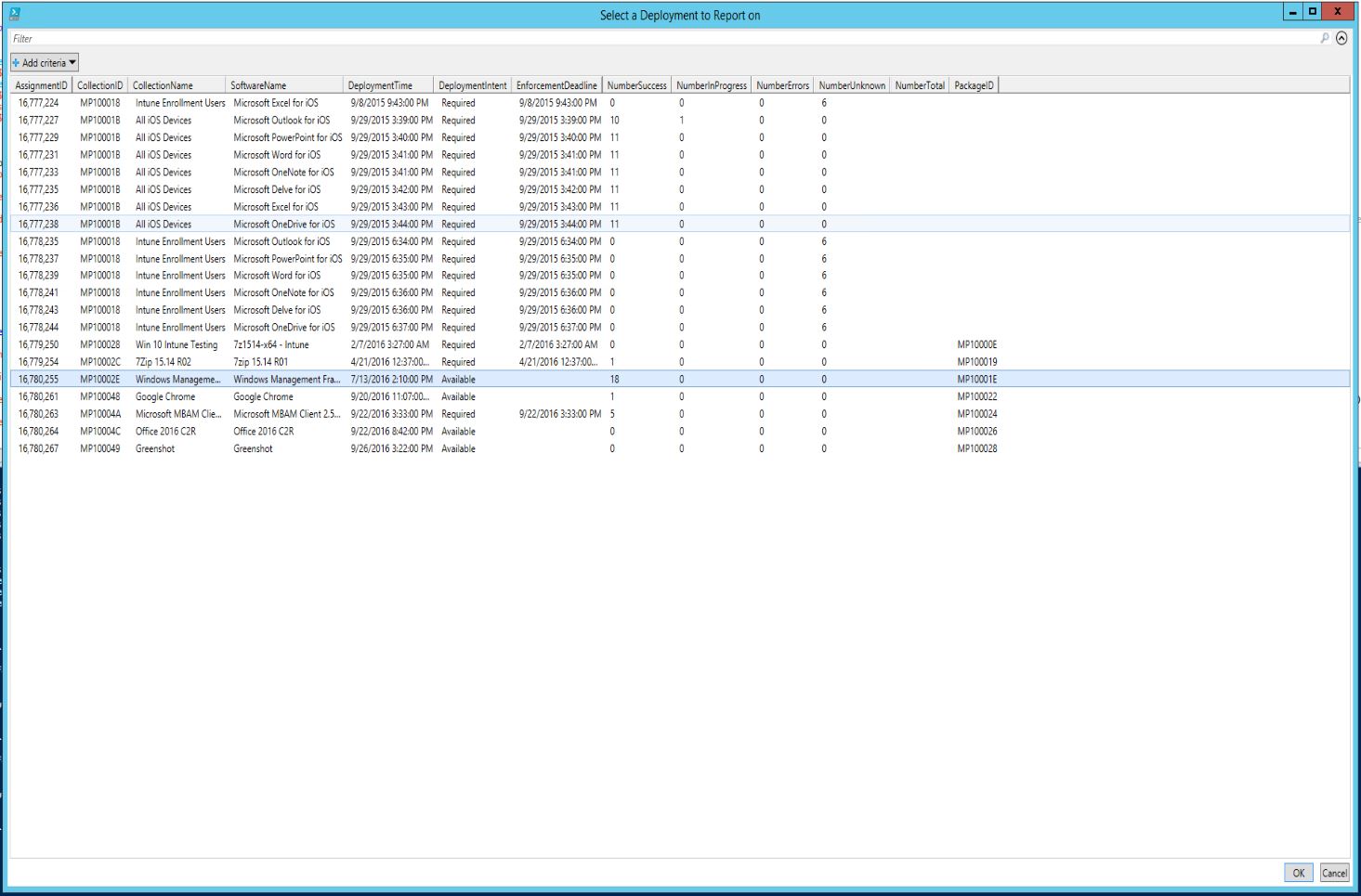Click CollectionID cell MP10002C
Viewport: 1361px width, 896px height.
point(100,362)
